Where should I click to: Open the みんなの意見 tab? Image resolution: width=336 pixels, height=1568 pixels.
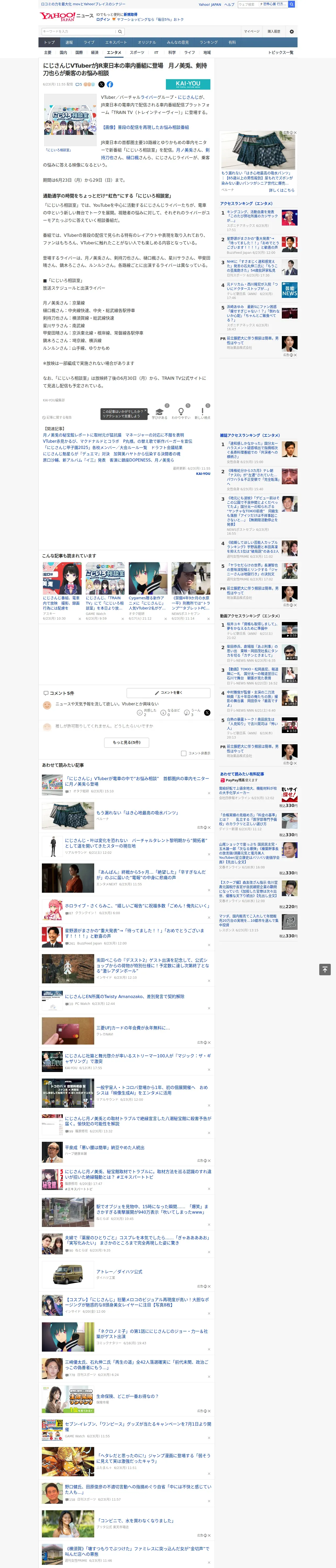(x=178, y=43)
